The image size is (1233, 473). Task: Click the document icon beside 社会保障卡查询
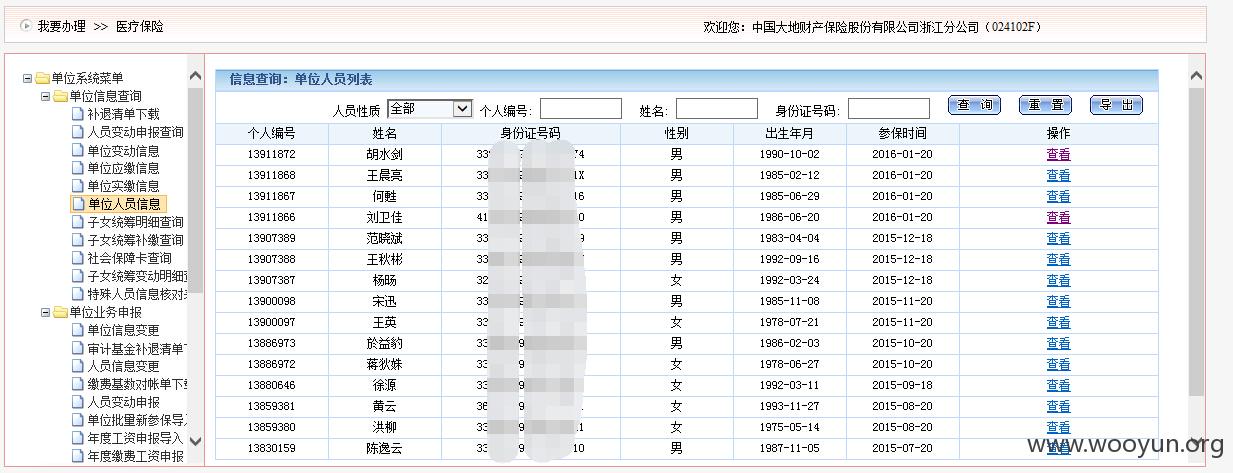(x=77, y=258)
